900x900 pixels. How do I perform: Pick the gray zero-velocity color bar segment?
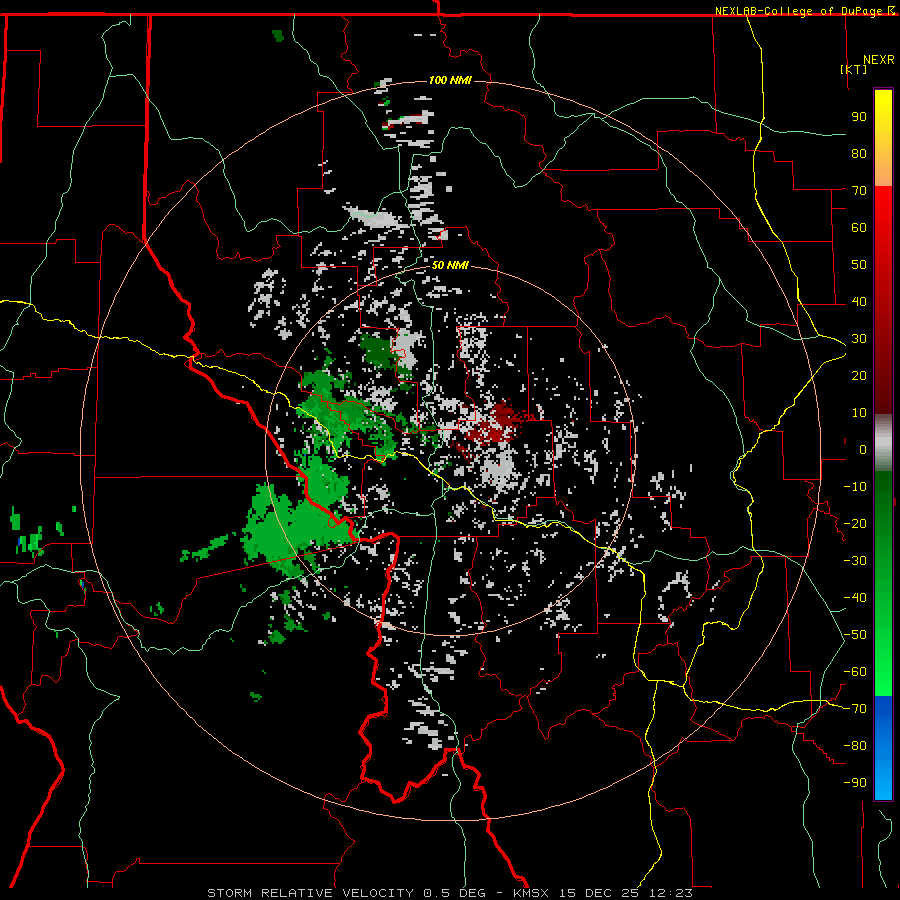[x=883, y=442]
